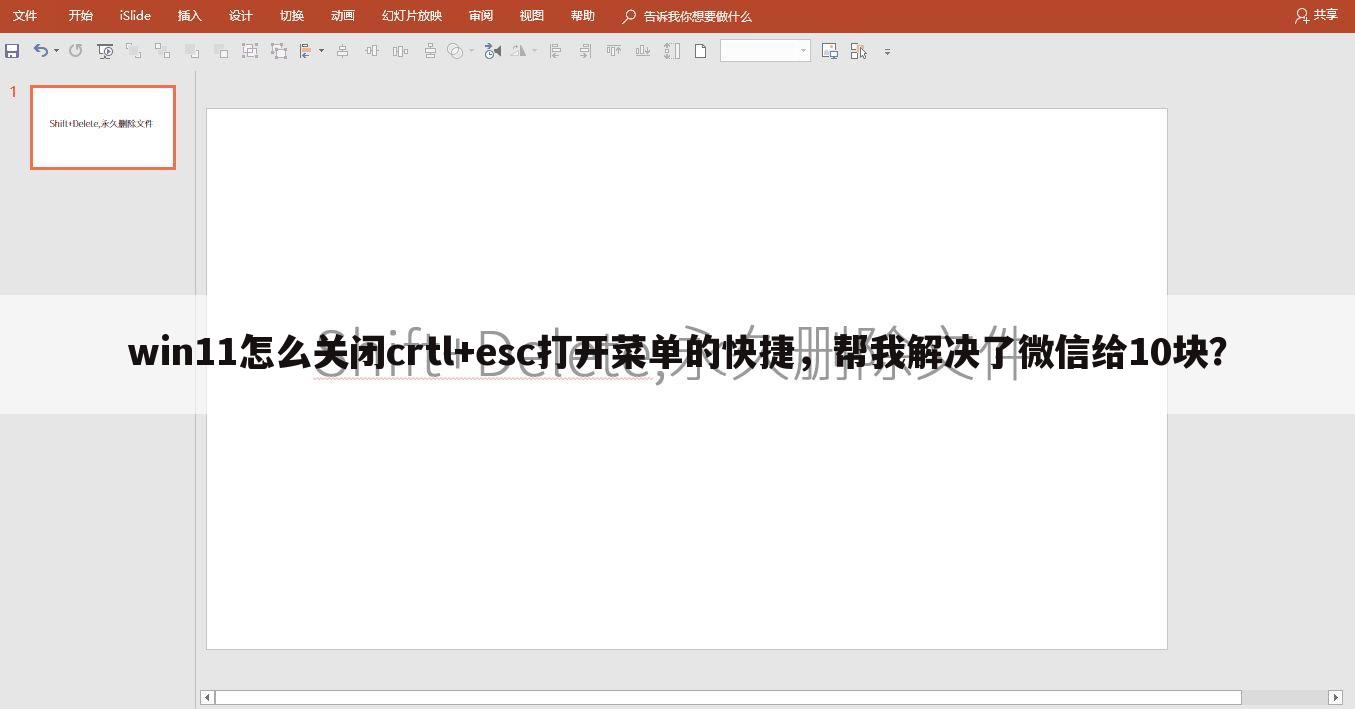Switch to the 切换 tab
The image size is (1355, 709).
(x=291, y=16)
